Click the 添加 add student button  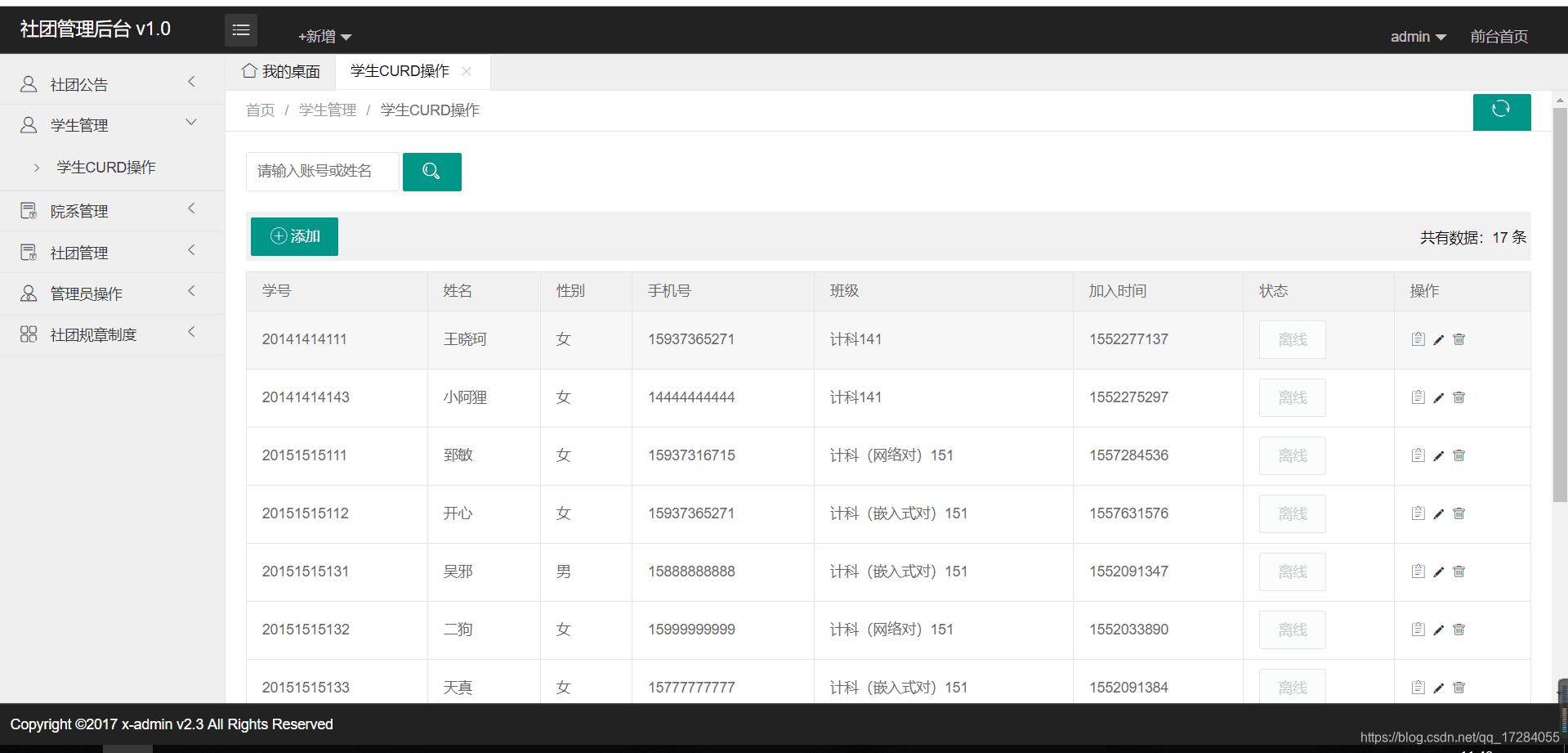[294, 236]
